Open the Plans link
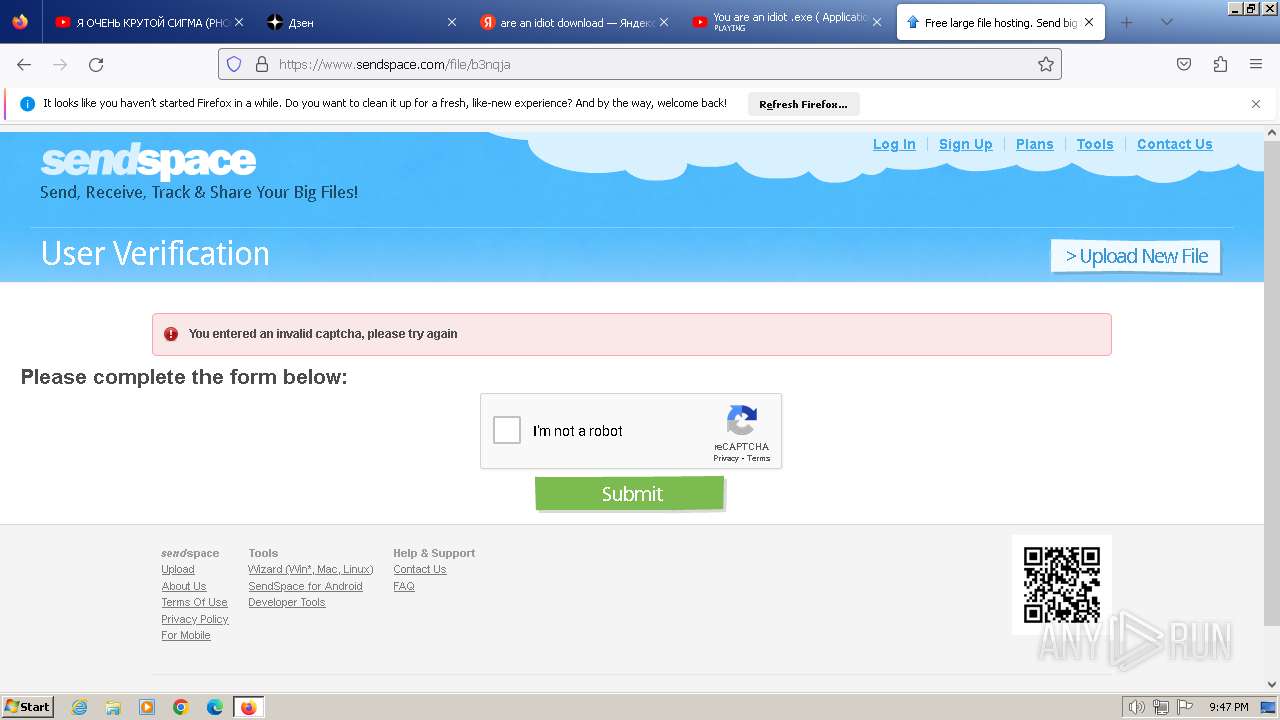The image size is (1280, 720). [1035, 144]
